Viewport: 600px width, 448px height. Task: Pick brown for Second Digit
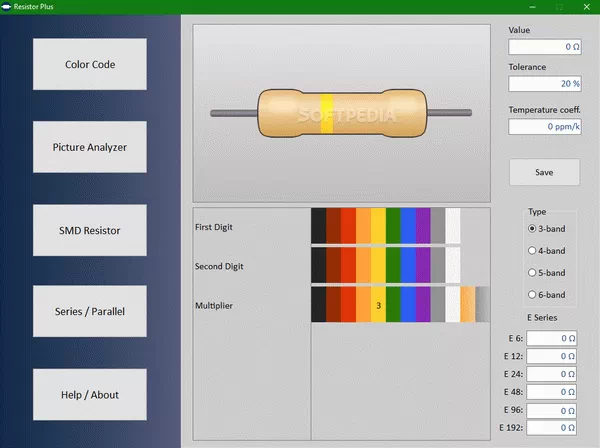pos(333,265)
